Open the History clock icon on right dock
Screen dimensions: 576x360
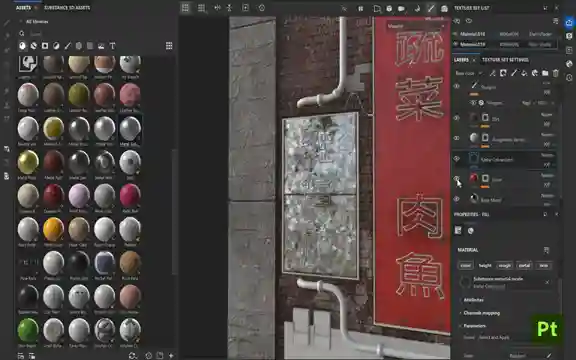[569, 78]
